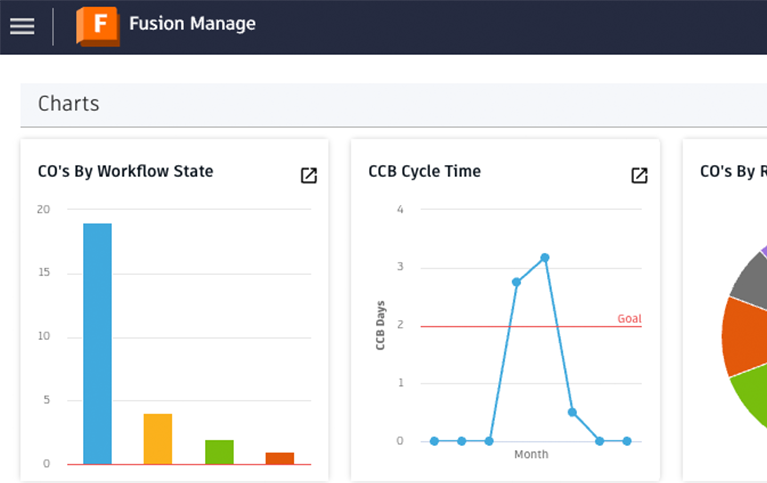The width and height of the screenshot is (767, 483).
Task: Click the red Goal label on the CCB chart
Action: click(629, 319)
